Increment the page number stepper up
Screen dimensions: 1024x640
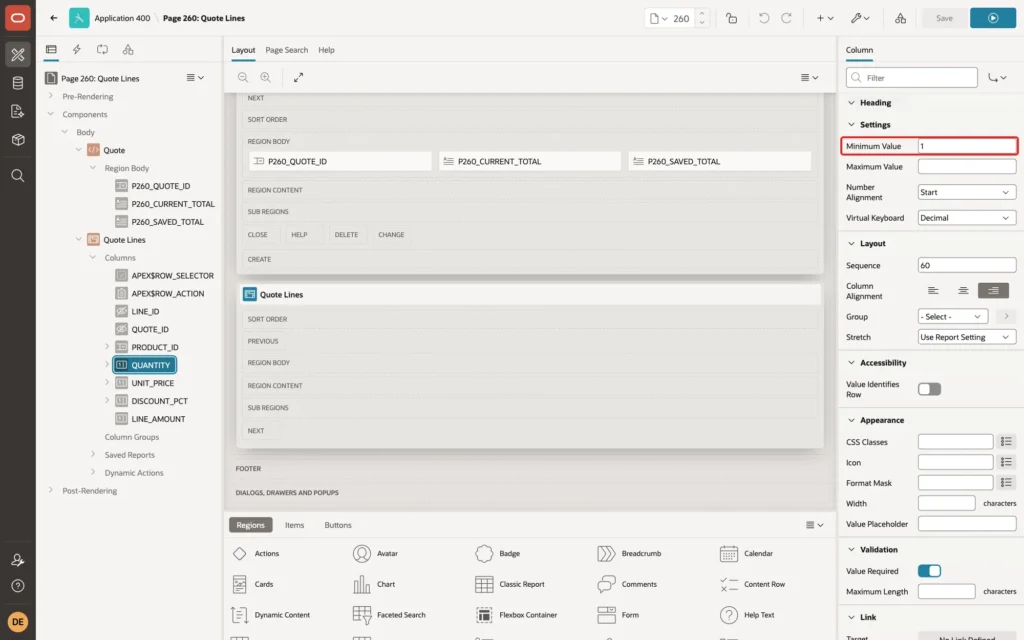(x=702, y=13)
